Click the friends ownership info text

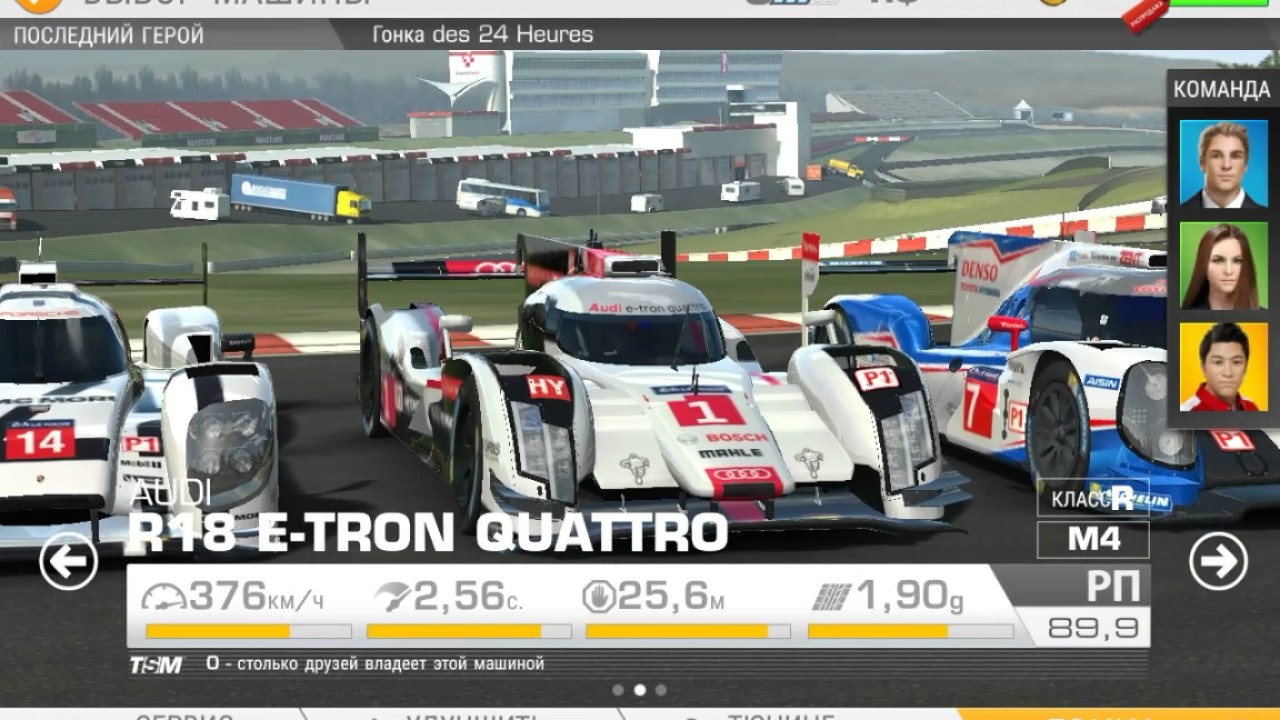coord(375,664)
